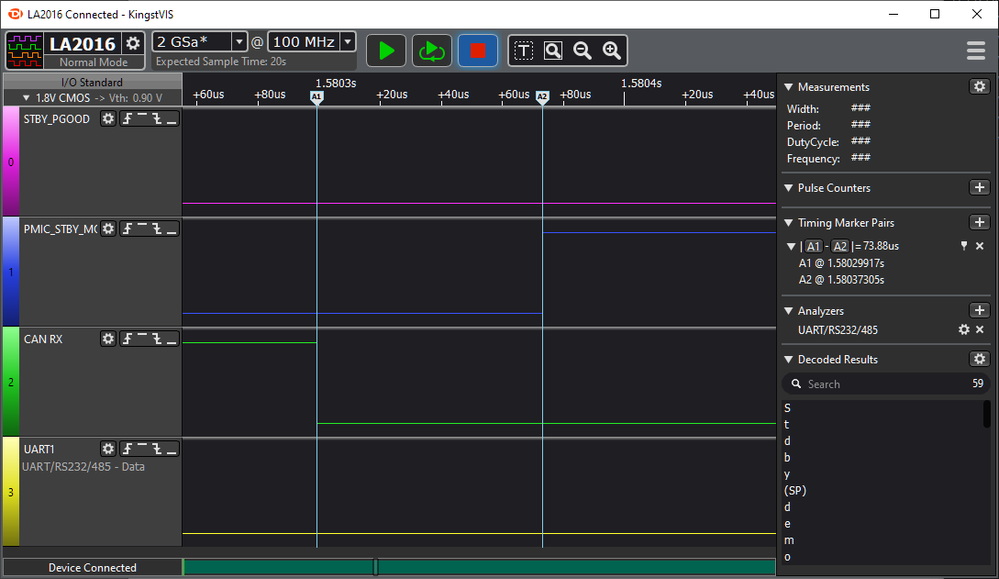Screen dimensions: 999x579
Task: Collapse the Timing Marker Pairs section
Action: 789,223
